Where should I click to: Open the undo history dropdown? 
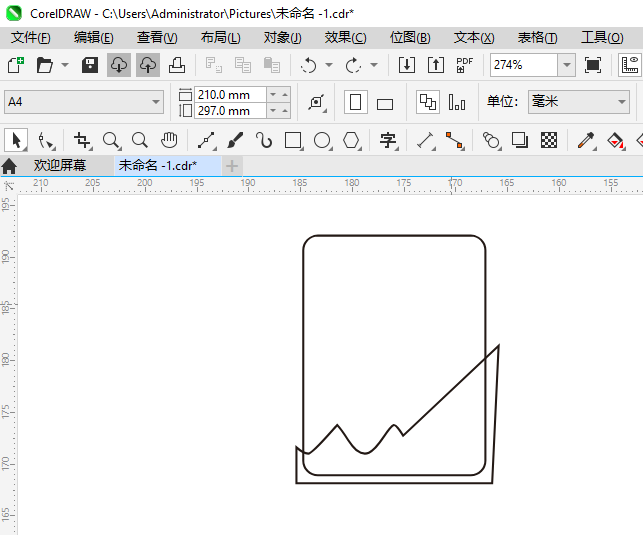pos(329,65)
